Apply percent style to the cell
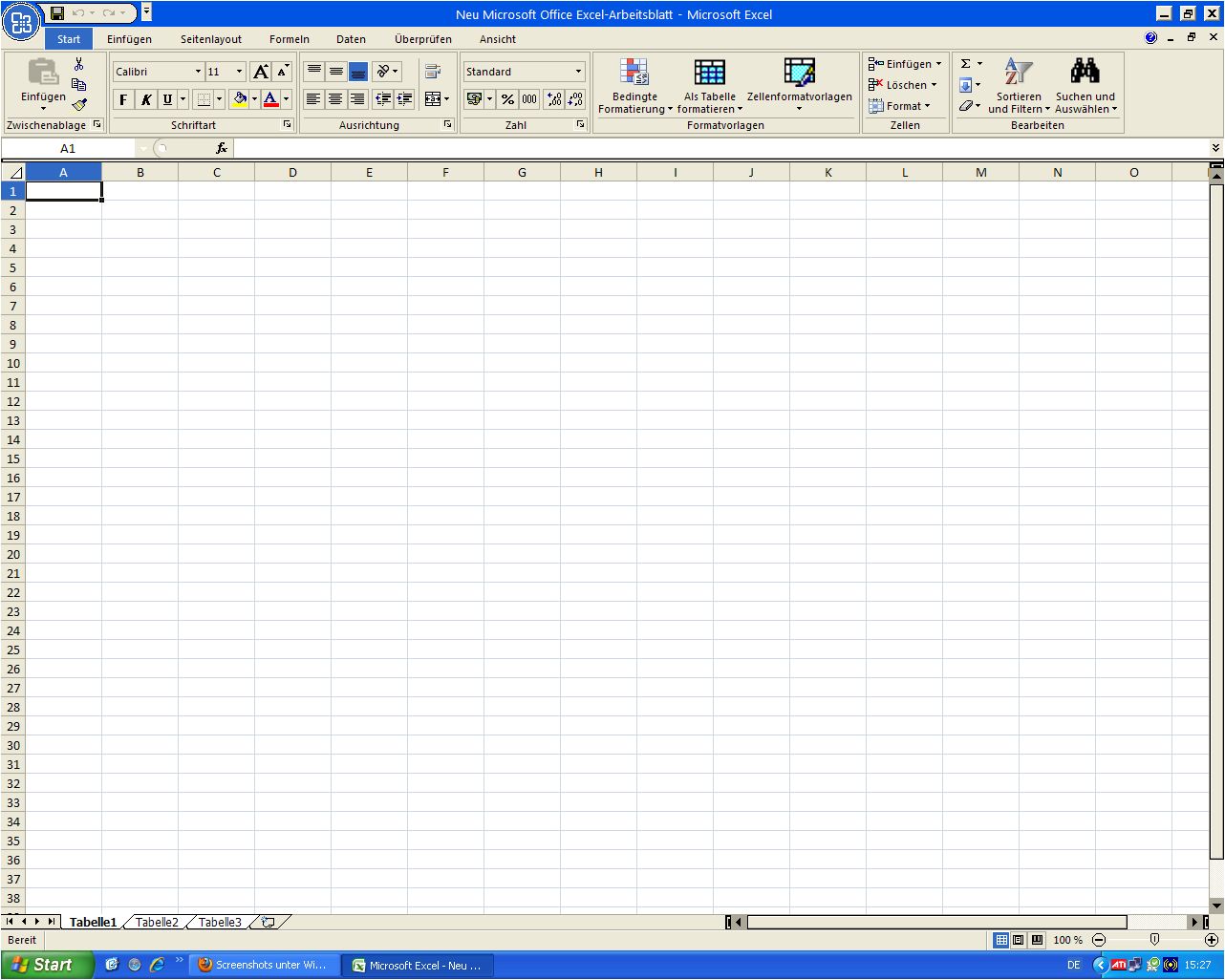The width and height of the screenshot is (1225, 980). [x=507, y=99]
